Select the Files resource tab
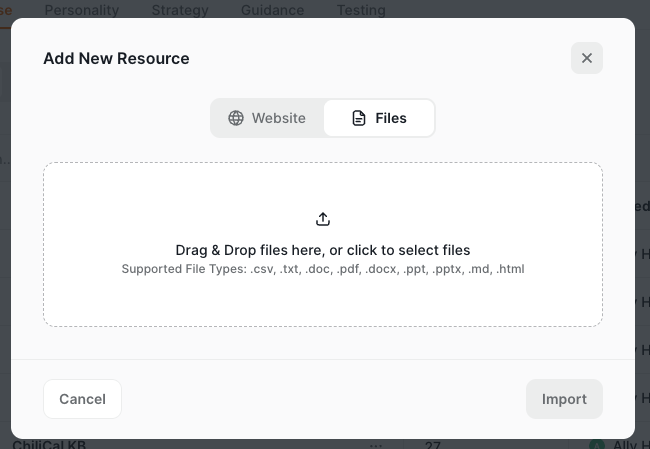Screen dimensions: 650x449 [x=379, y=118]
